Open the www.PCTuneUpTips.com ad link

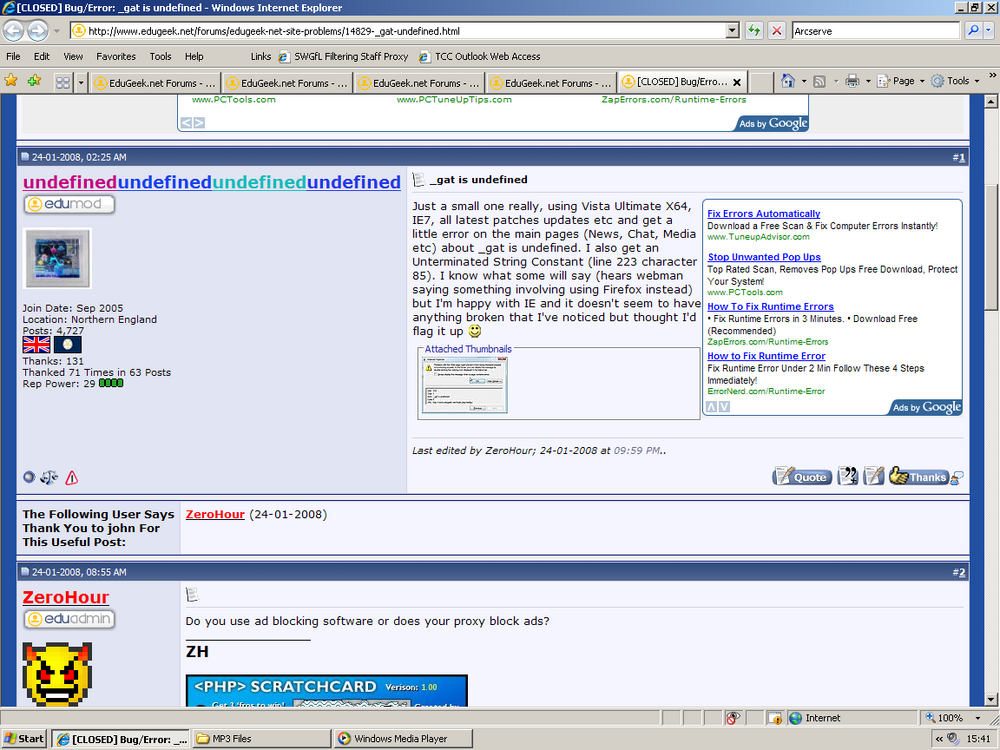454,99
